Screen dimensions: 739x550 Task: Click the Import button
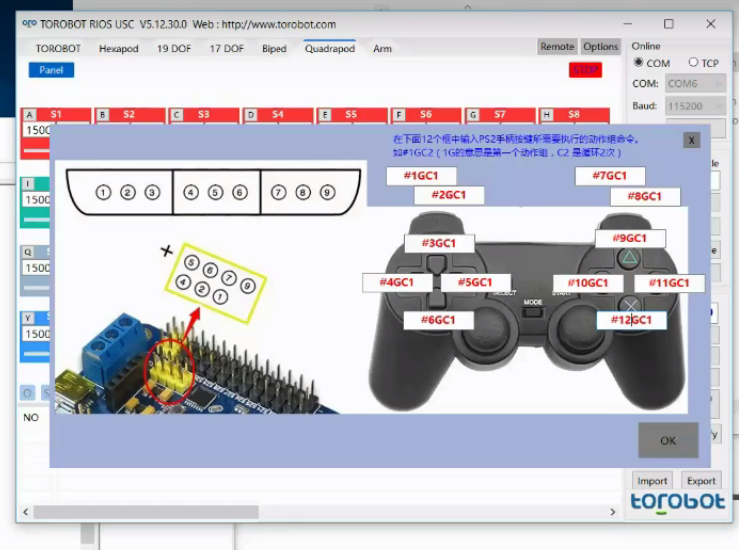(652, 481)
